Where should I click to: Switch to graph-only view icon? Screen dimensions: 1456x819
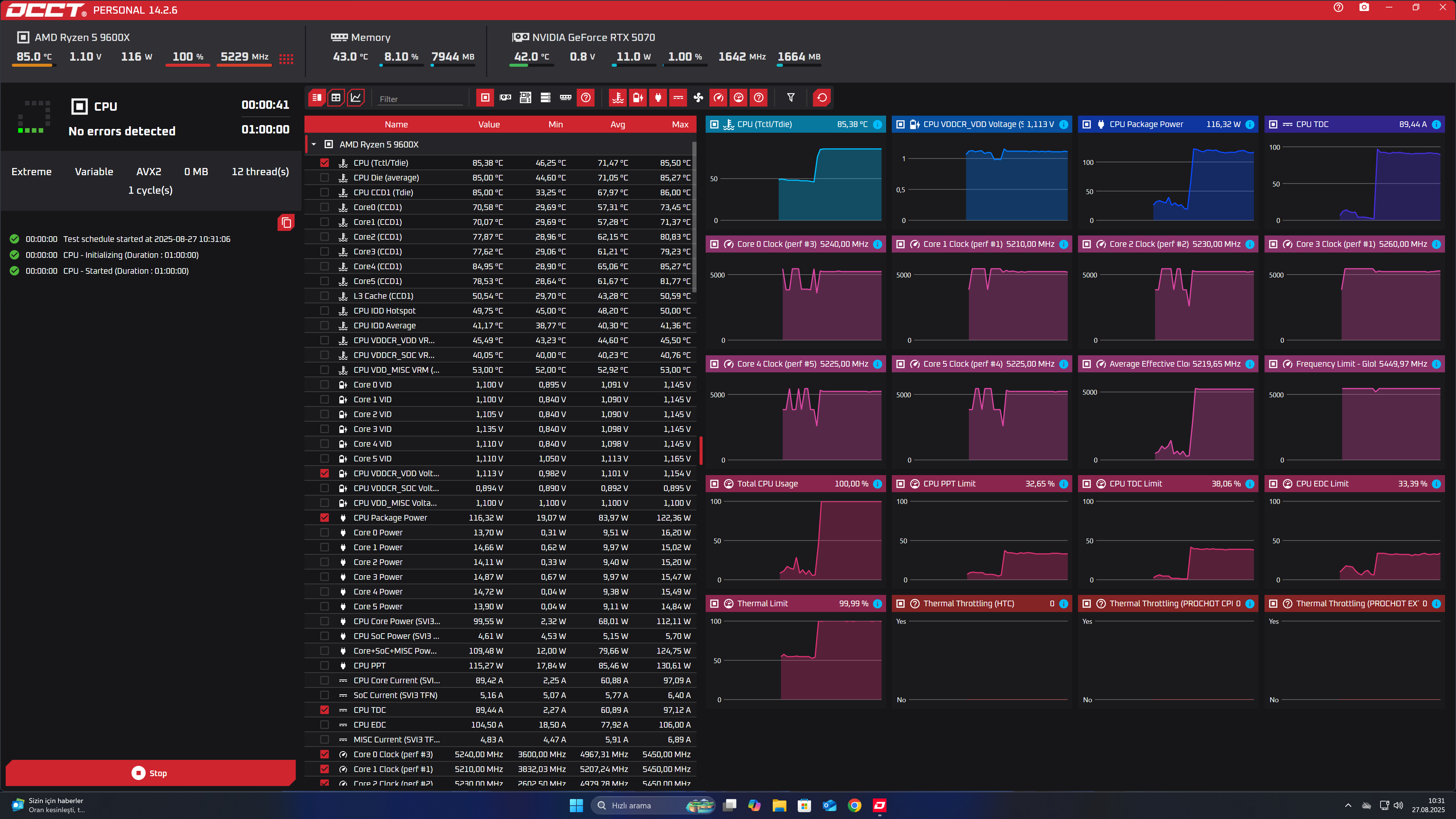point(356,98)
